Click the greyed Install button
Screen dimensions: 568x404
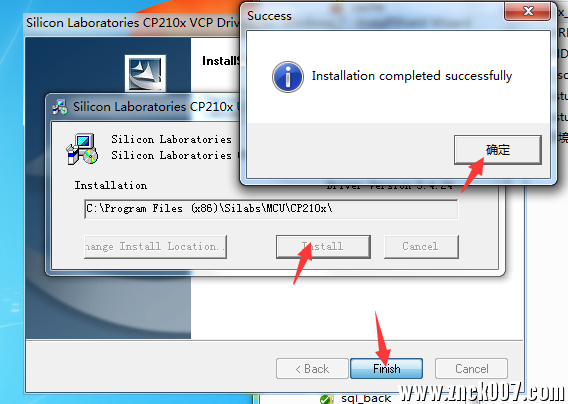323,246
